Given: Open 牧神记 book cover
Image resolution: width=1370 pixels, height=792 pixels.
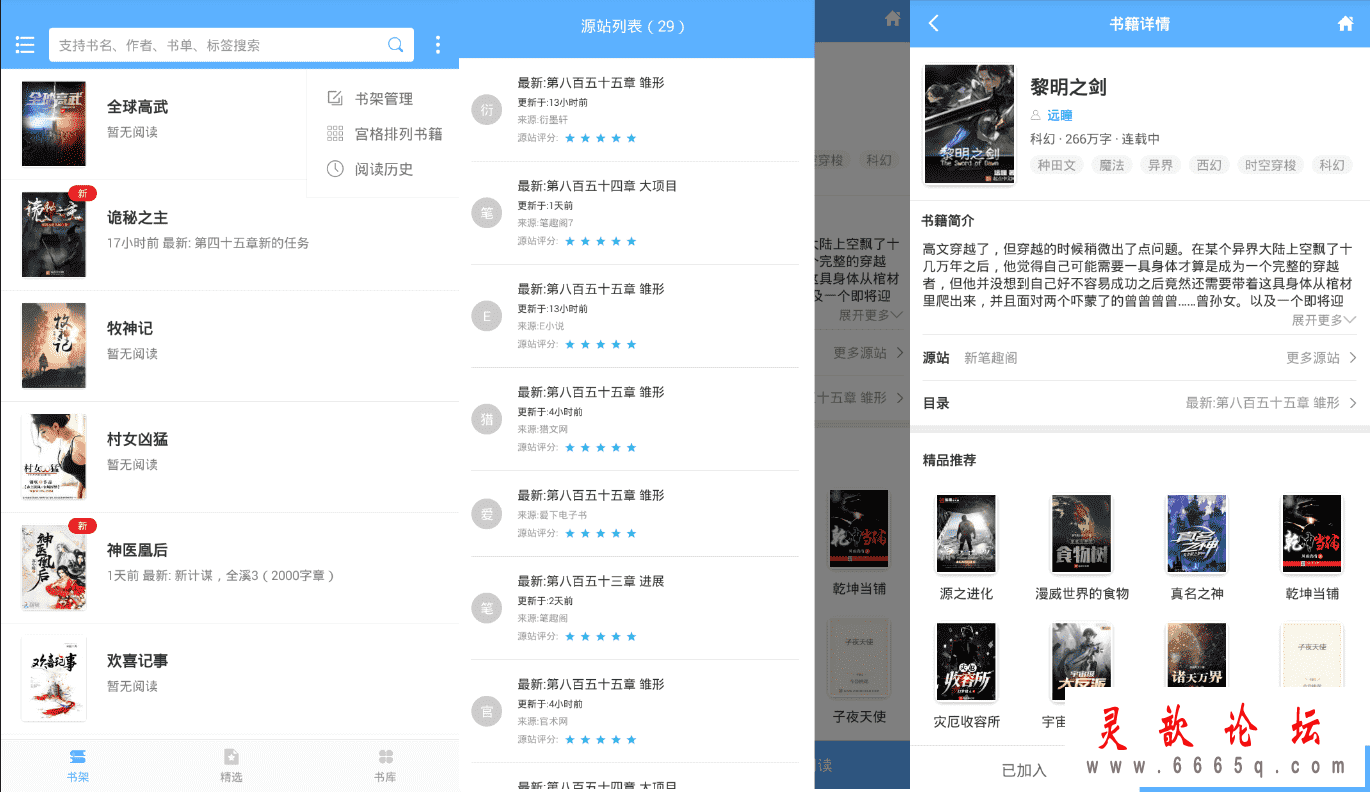Looking at the screenshot, I should pos(54,346).
